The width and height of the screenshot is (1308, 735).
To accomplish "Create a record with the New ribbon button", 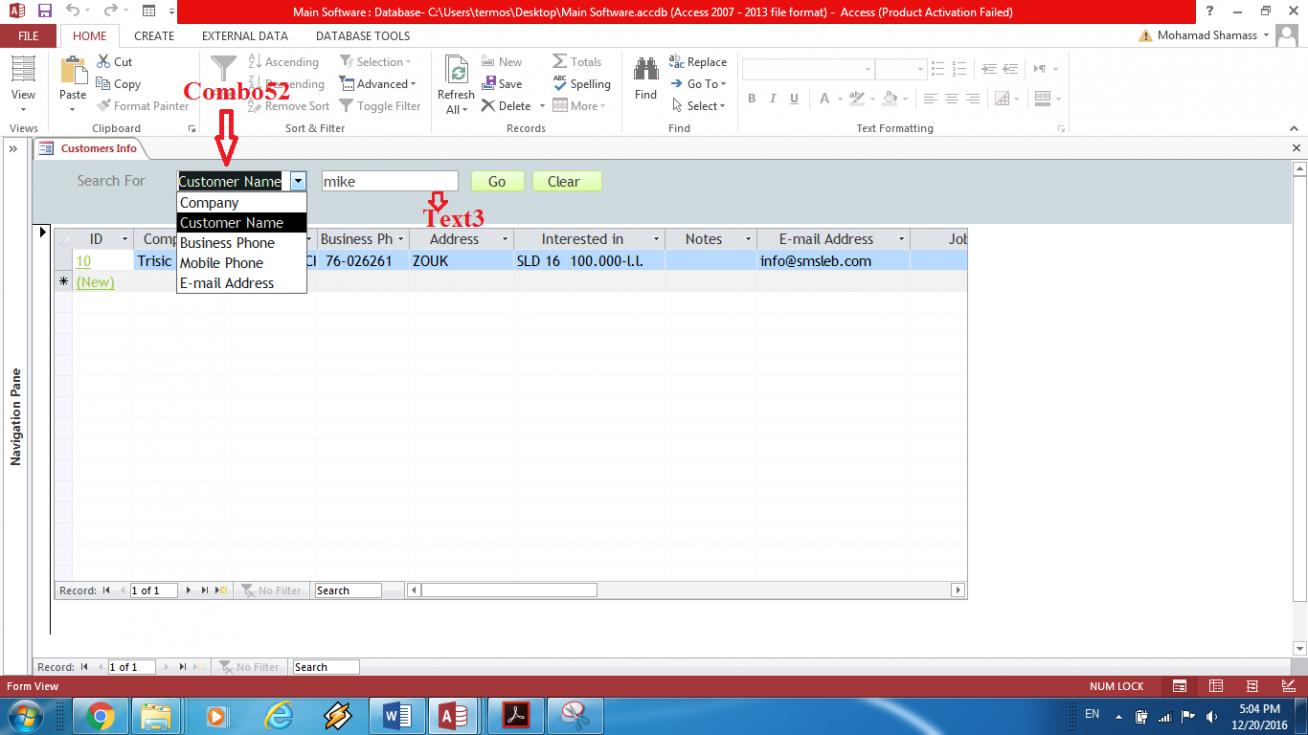I will tap(501, 62).
